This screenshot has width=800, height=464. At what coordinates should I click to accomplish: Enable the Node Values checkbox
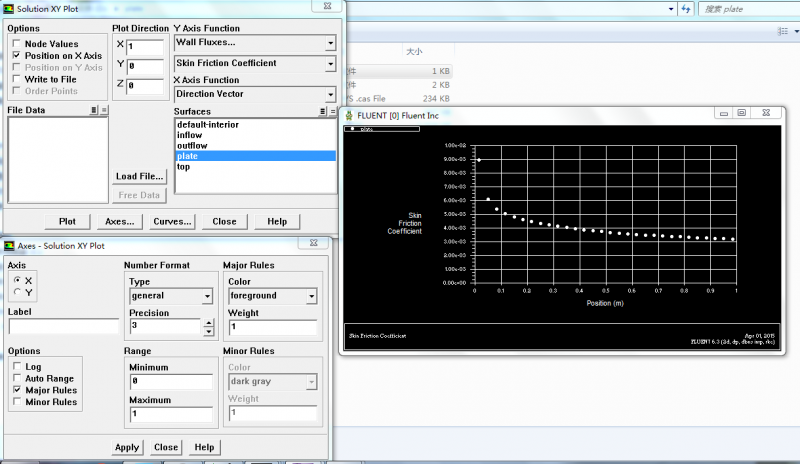(x=17, y=44)
